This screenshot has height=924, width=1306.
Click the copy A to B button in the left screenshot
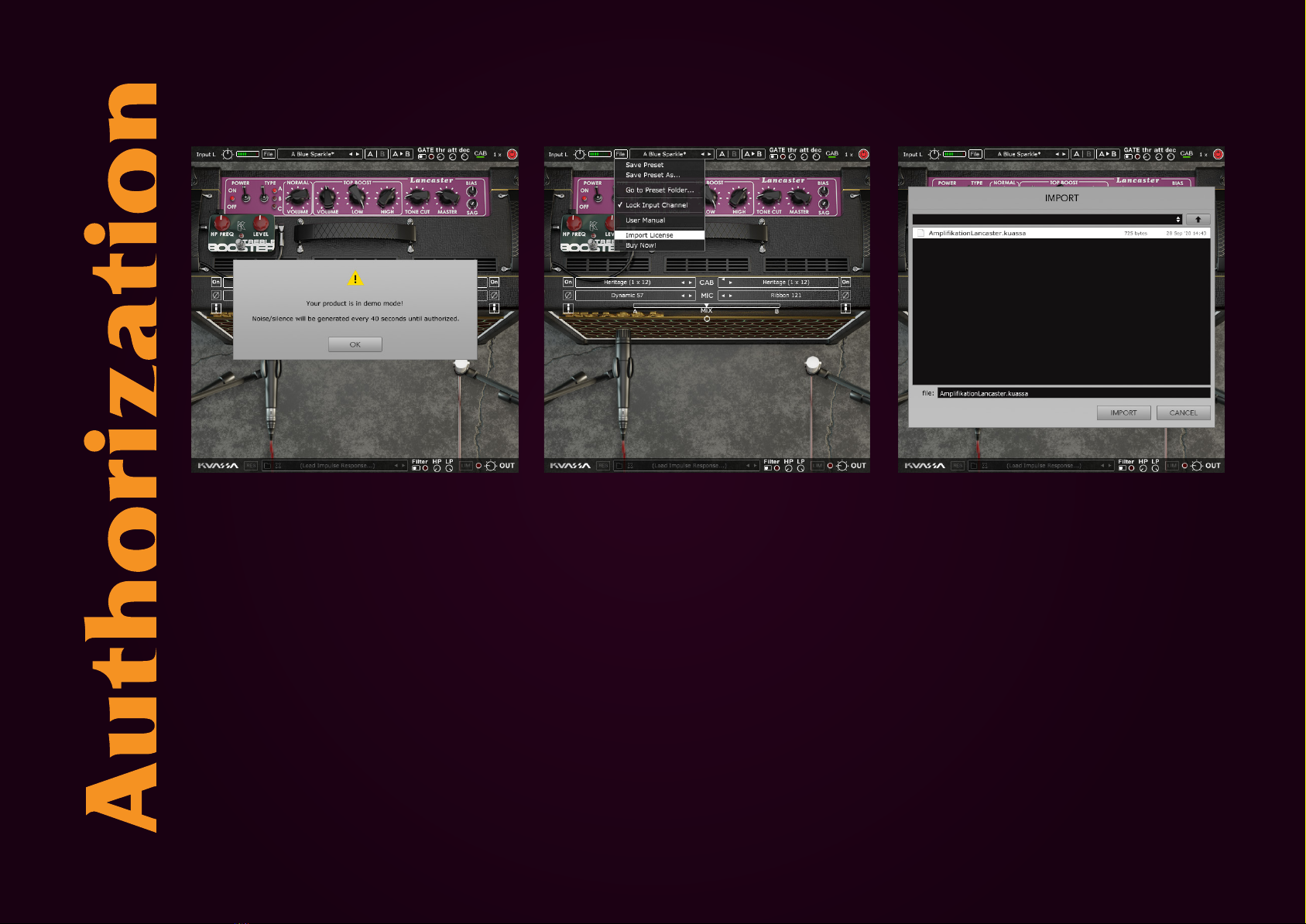click(x=401, y=154)
